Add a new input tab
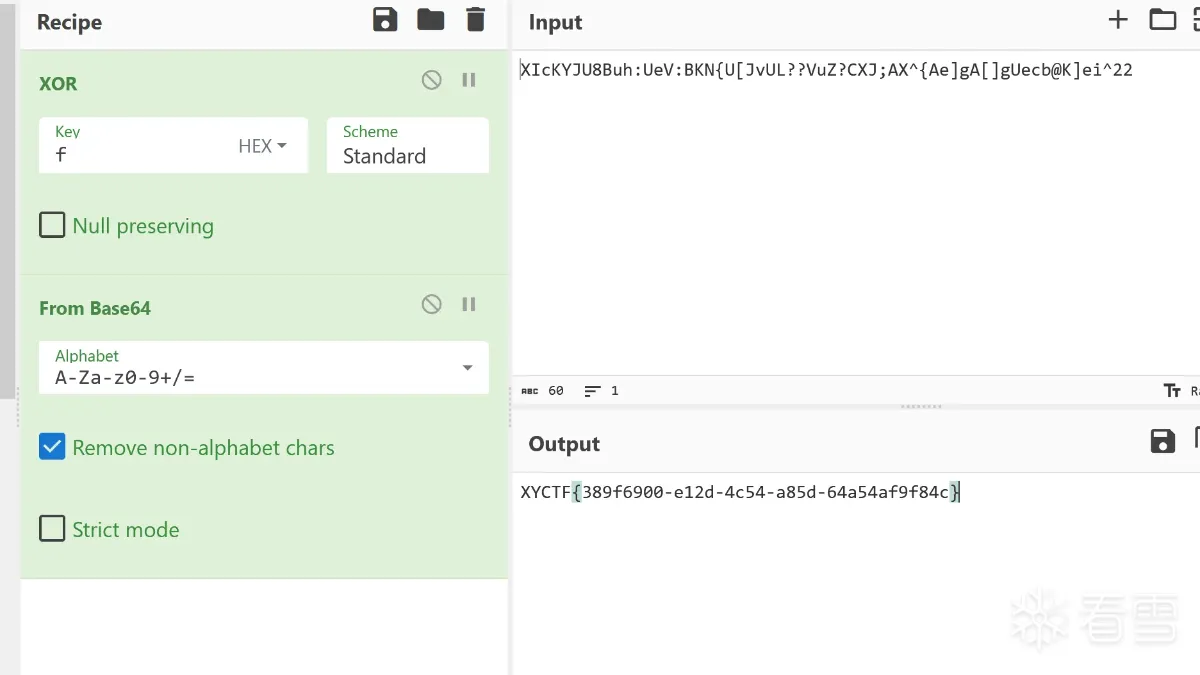This screenshot has width=1200, height=675. point(1118,20)
